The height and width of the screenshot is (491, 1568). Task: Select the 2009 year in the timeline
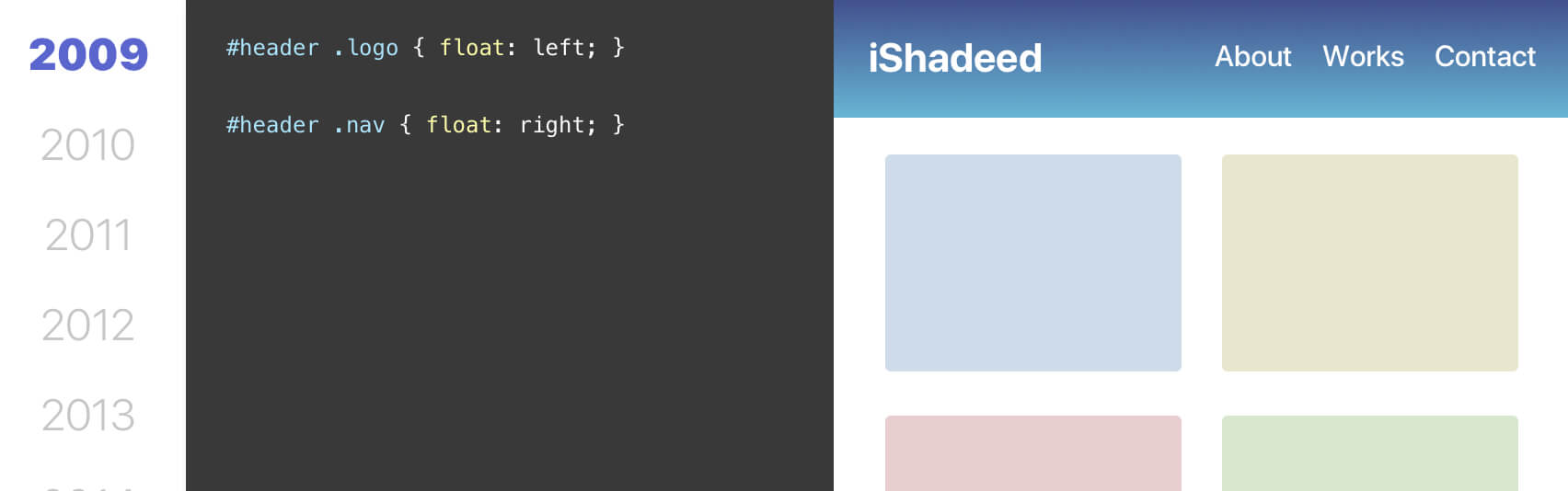click(x=88, y=55)
